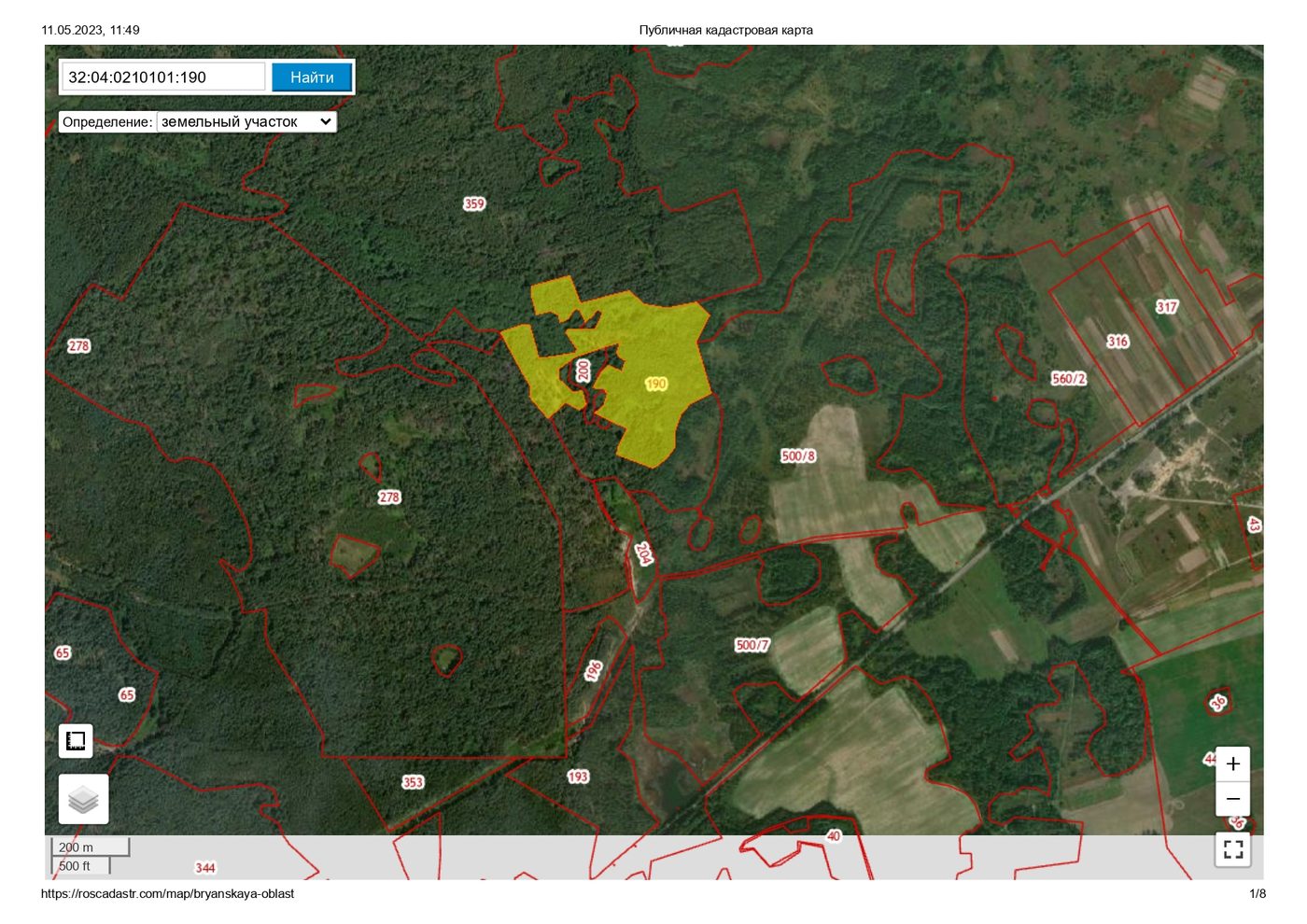
Task: Open the roscadastr.com page URL link
Action: (167, 893)
